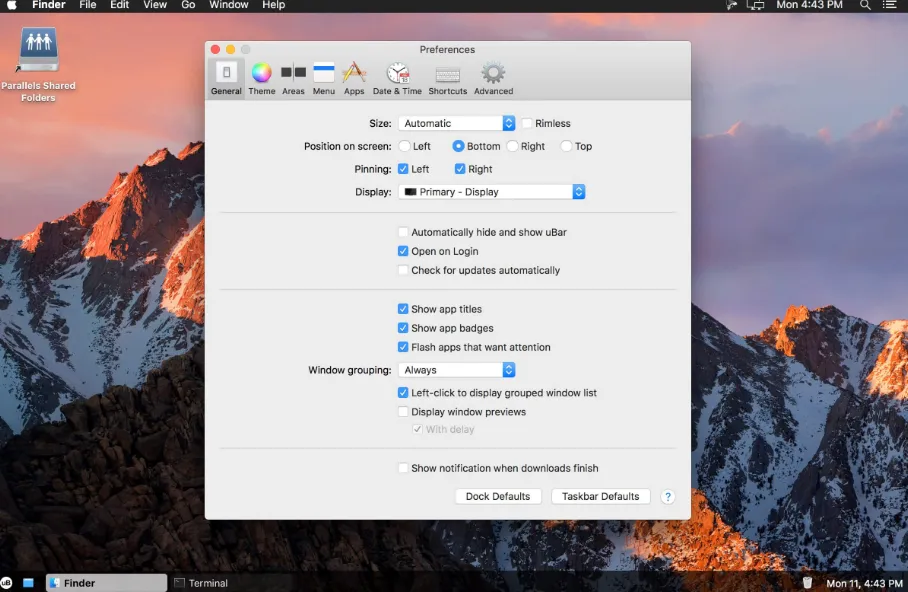Click the uBar logo in taskbar

[x=6, y=583]
